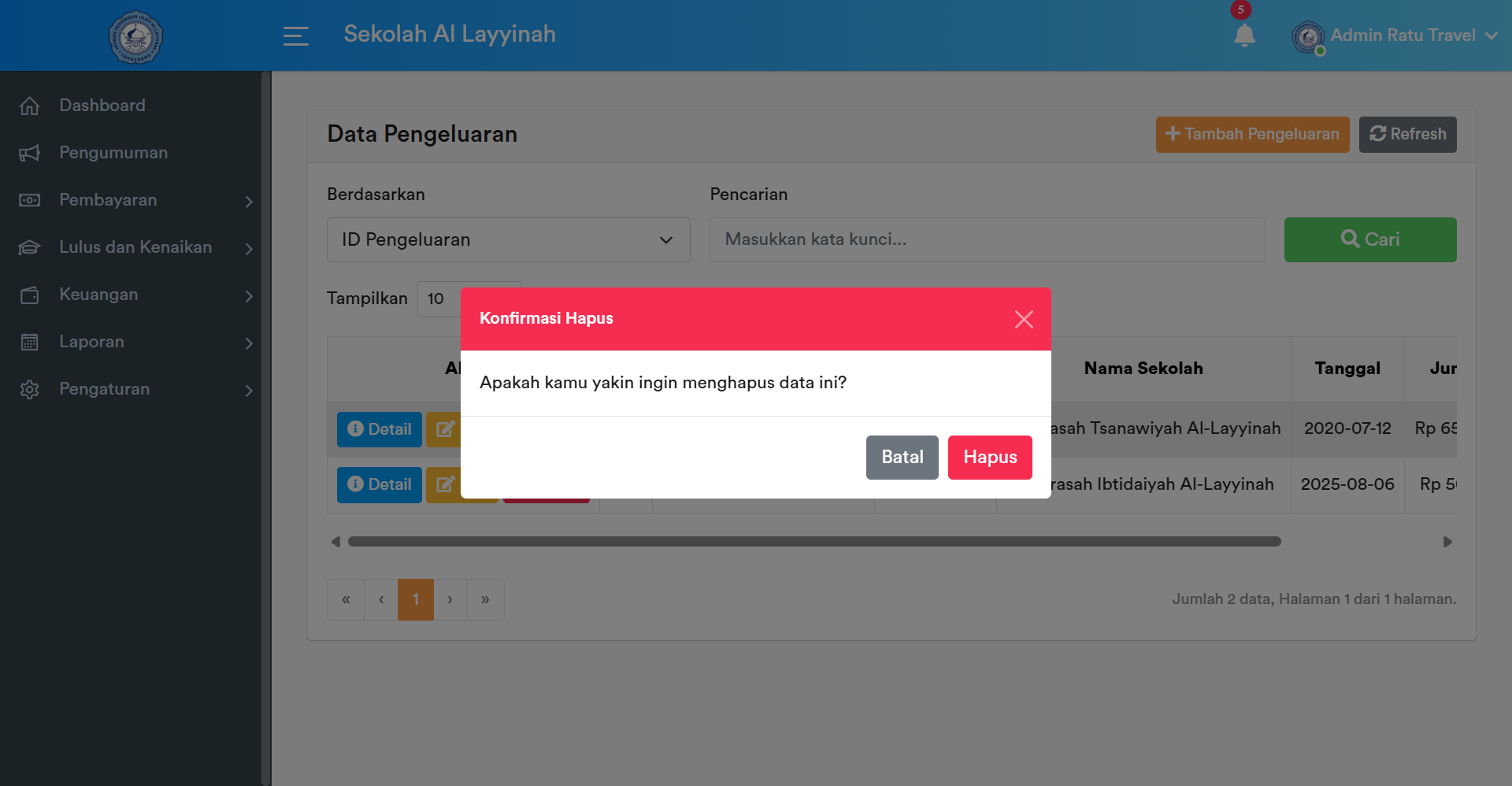
Task: Confirm deletion with the Hapus button
Action: [990, 457]
